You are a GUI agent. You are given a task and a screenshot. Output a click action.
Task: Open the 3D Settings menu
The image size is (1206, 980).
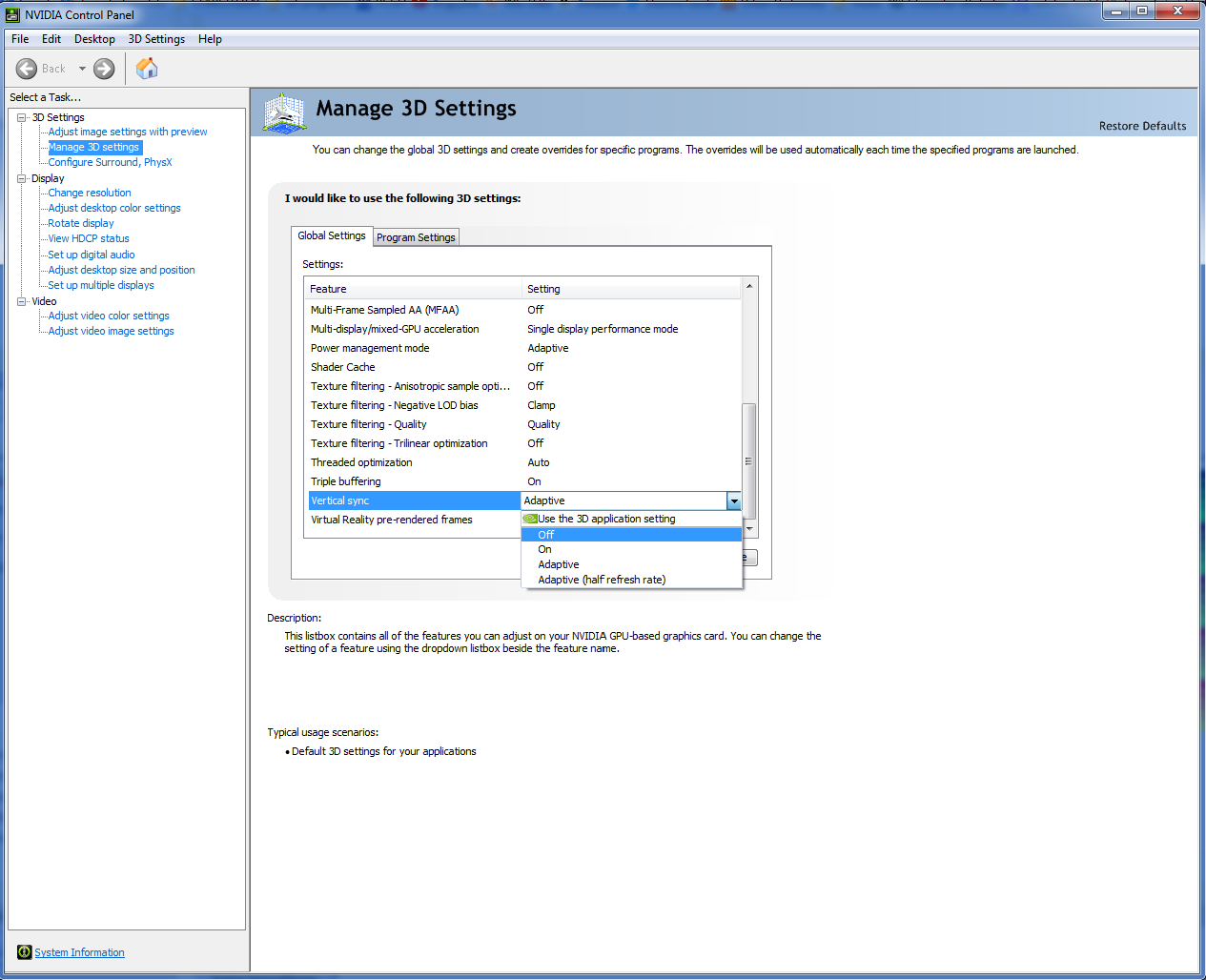156,39
